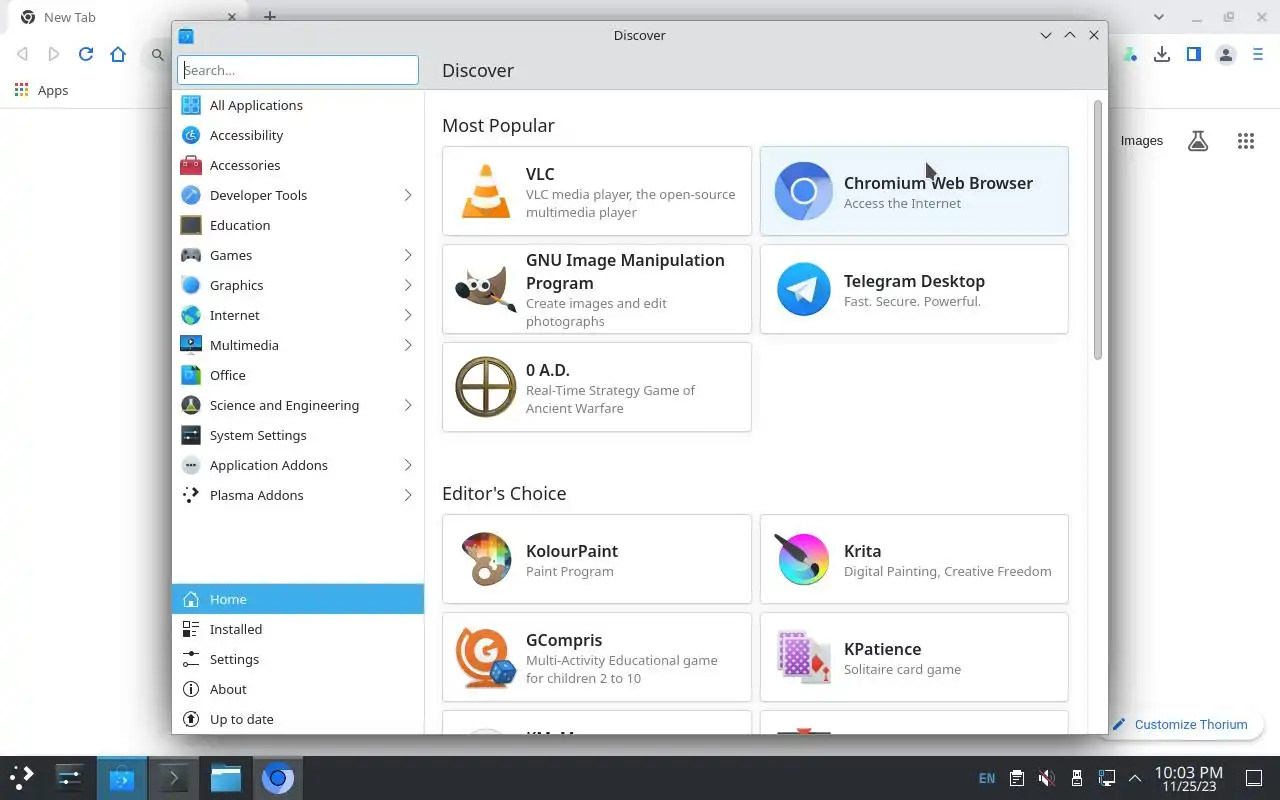This screenshot has height=800, width=1280.
Task: Click the VLC traffic cone icon
Action: pos(486,191)
